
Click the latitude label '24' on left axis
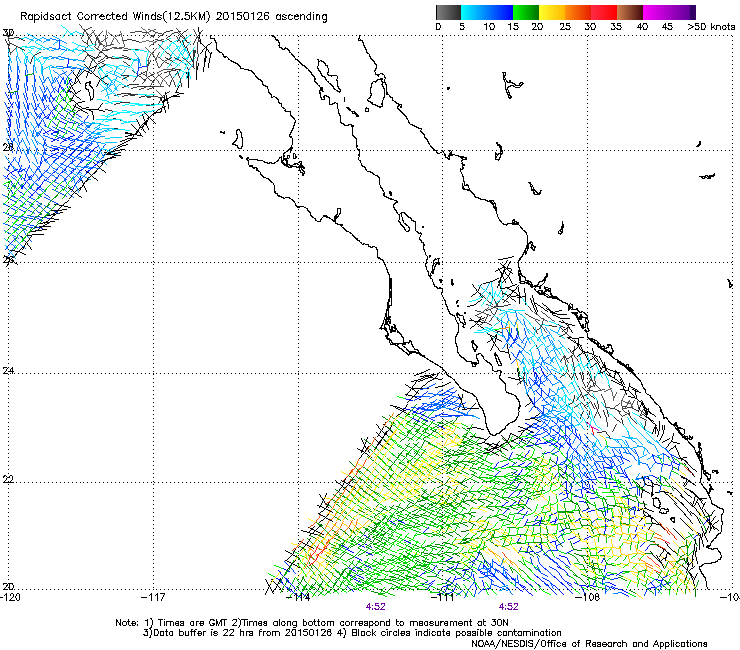(8, 371)
